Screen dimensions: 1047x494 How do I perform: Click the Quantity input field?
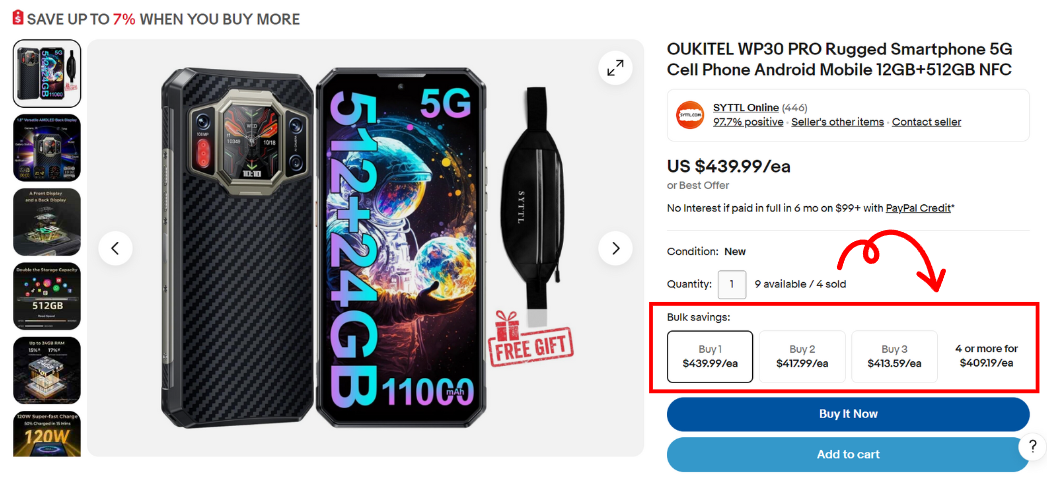pyautogui.click(x=732, y=284)
